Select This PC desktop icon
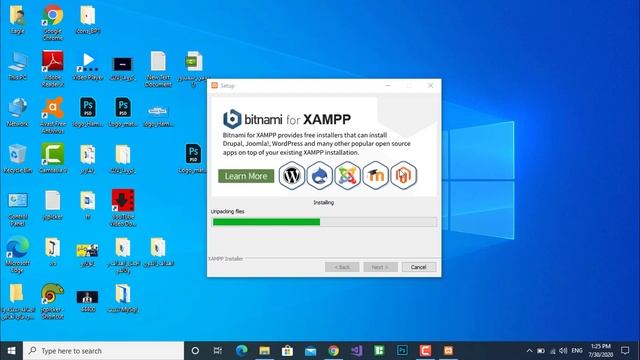640x360 pixels. pyautogui.click(x=18, y=65)
